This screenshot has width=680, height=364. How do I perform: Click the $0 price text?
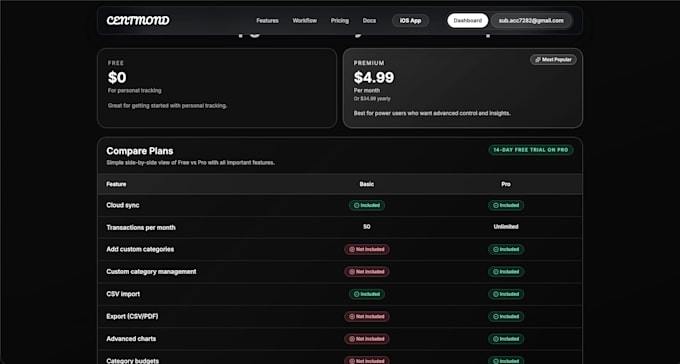117,78
